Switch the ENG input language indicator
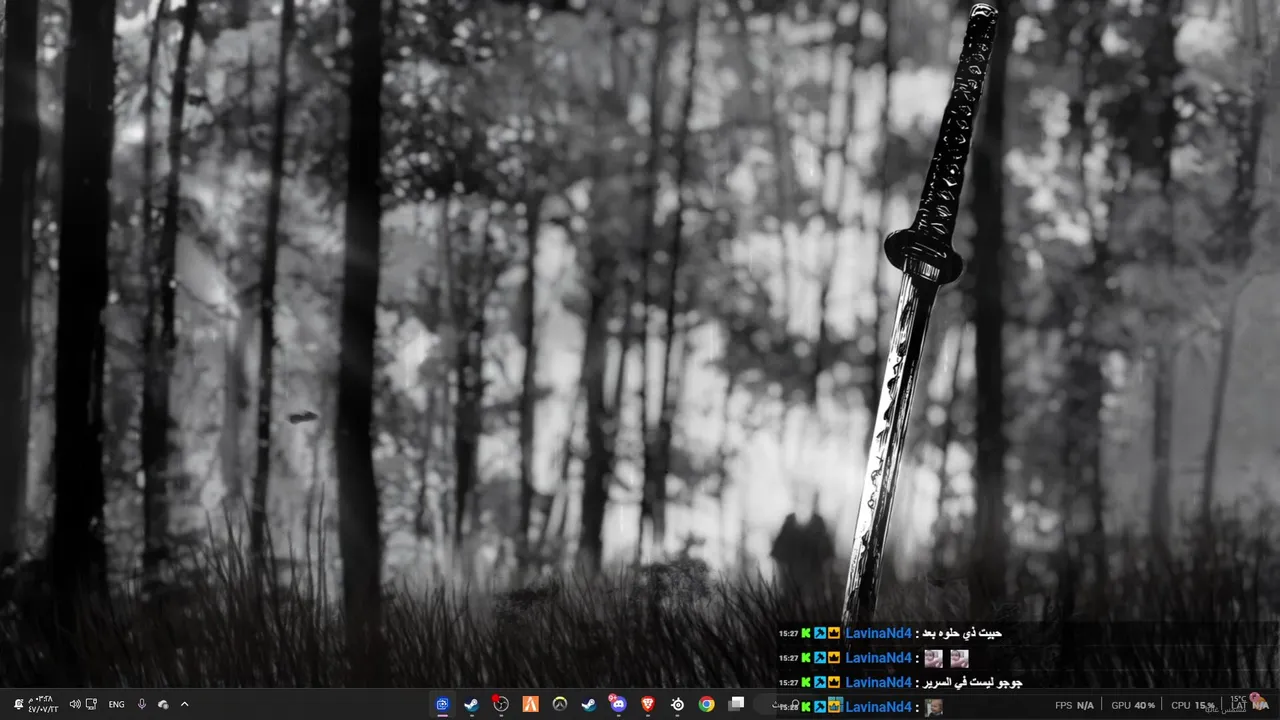 [x=116, y=704]
